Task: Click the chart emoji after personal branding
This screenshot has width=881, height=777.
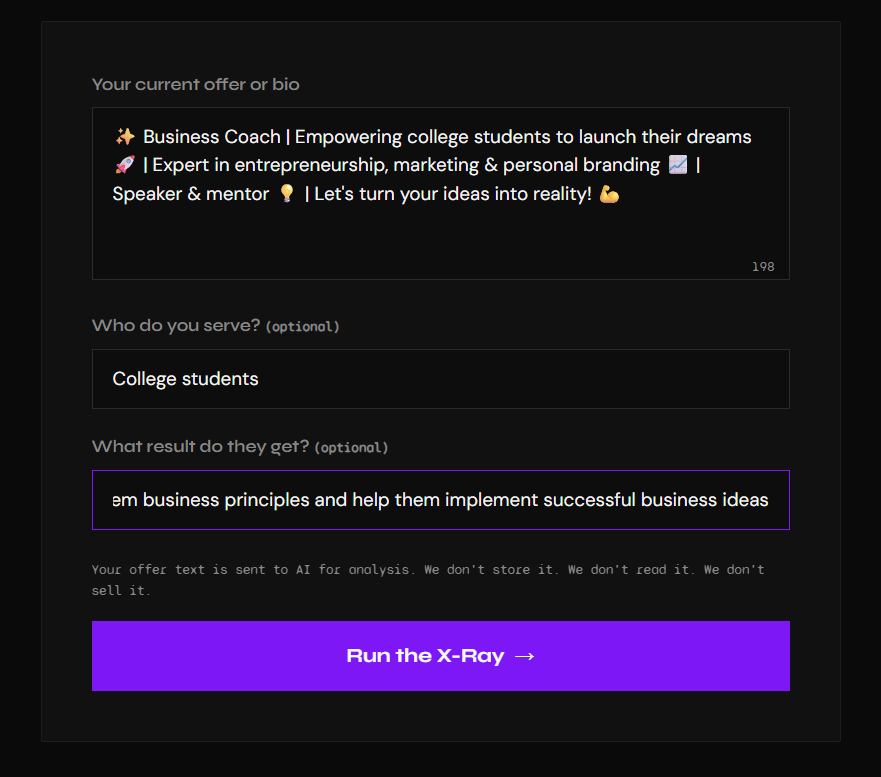Action: tap(678, 165)
